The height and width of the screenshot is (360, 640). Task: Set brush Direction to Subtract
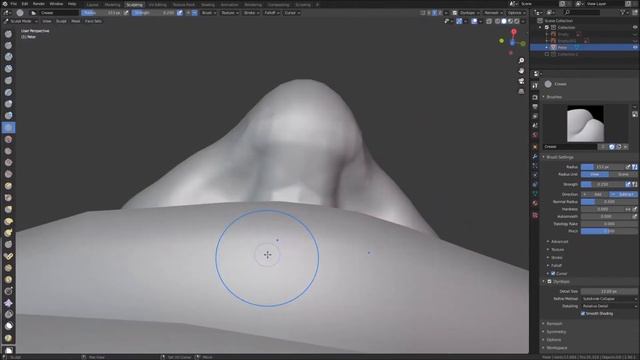pos(623,194)
